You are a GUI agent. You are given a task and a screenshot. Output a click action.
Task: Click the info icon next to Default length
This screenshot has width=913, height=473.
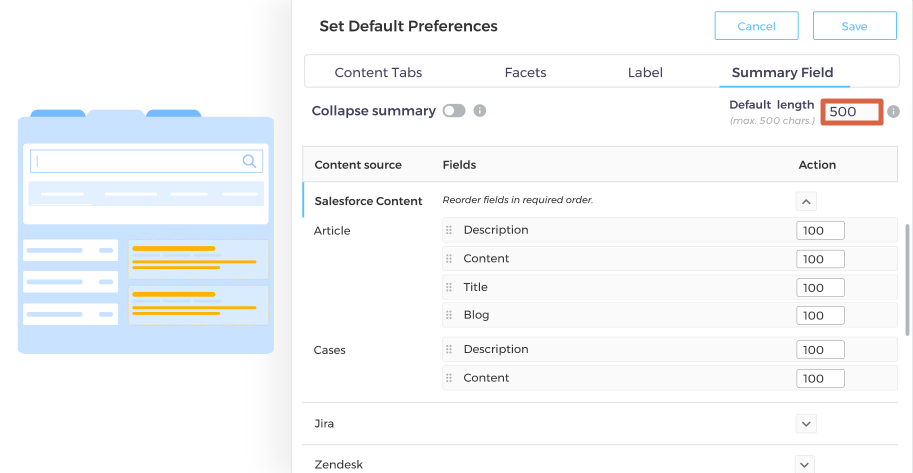(x=894, y=112)
